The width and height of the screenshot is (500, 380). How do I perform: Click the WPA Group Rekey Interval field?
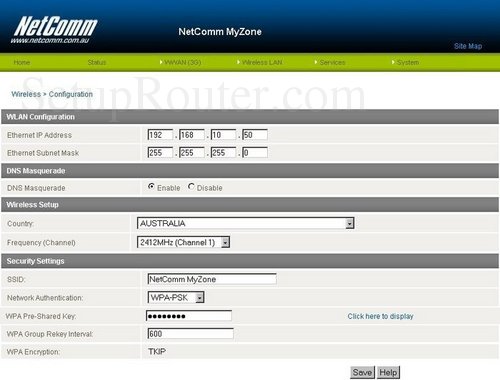click(190, 333)
